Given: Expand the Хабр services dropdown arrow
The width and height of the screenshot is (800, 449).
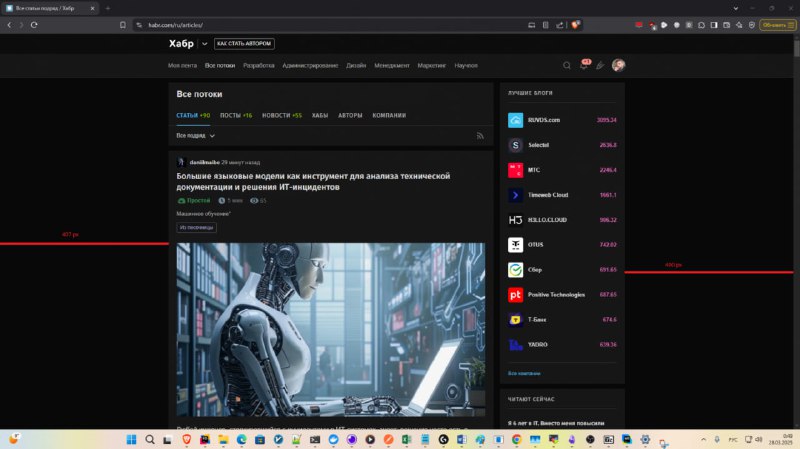Looking at the screenshot, I should [205, 44].
